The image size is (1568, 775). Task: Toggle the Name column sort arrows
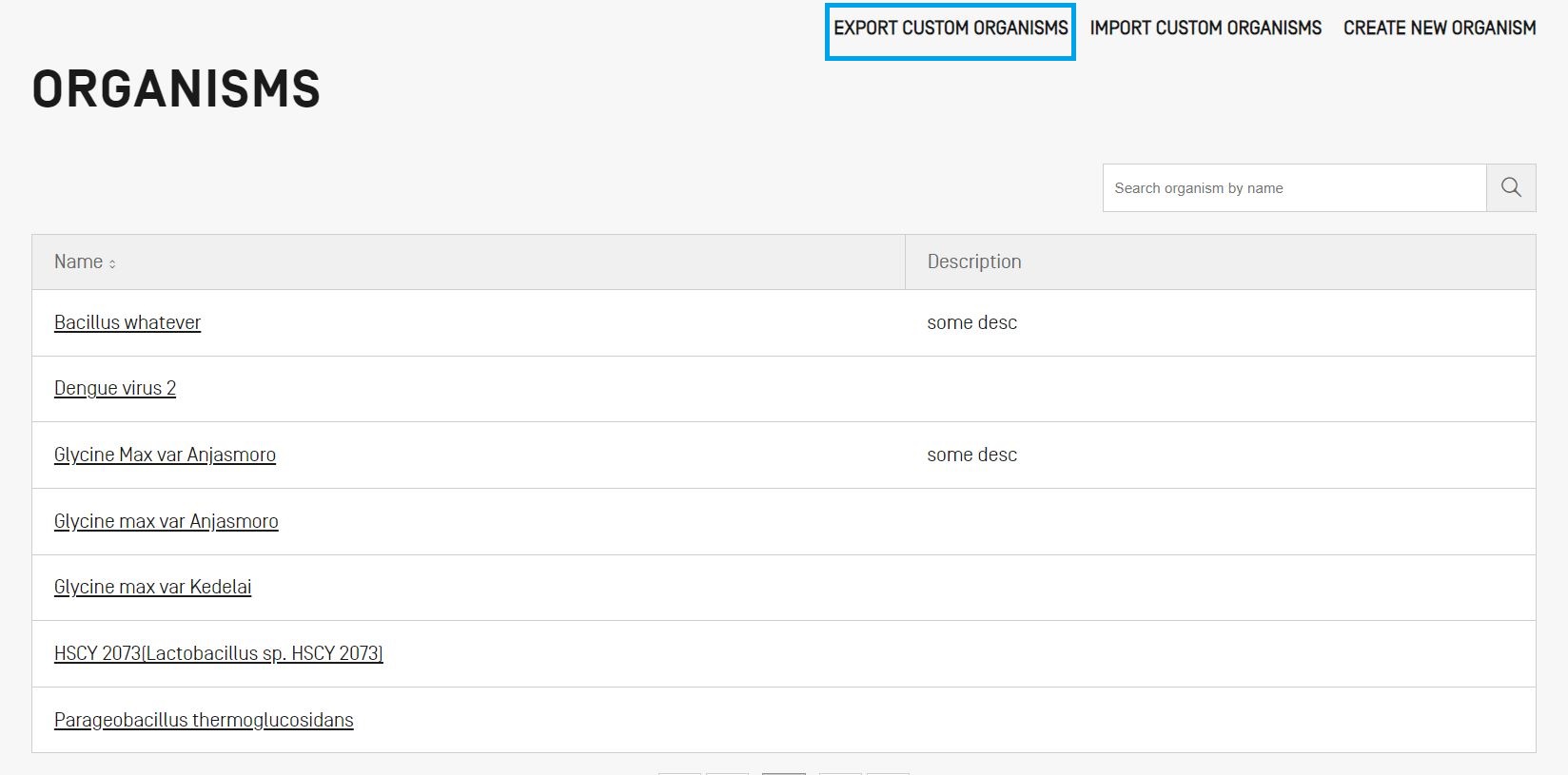point(112,263)
